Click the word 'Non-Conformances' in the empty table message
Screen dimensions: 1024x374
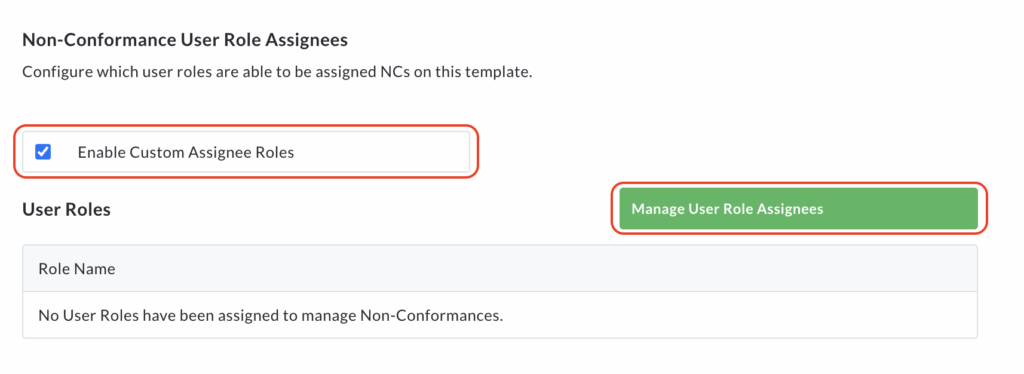pyautogui.click(x=432, y=316)
